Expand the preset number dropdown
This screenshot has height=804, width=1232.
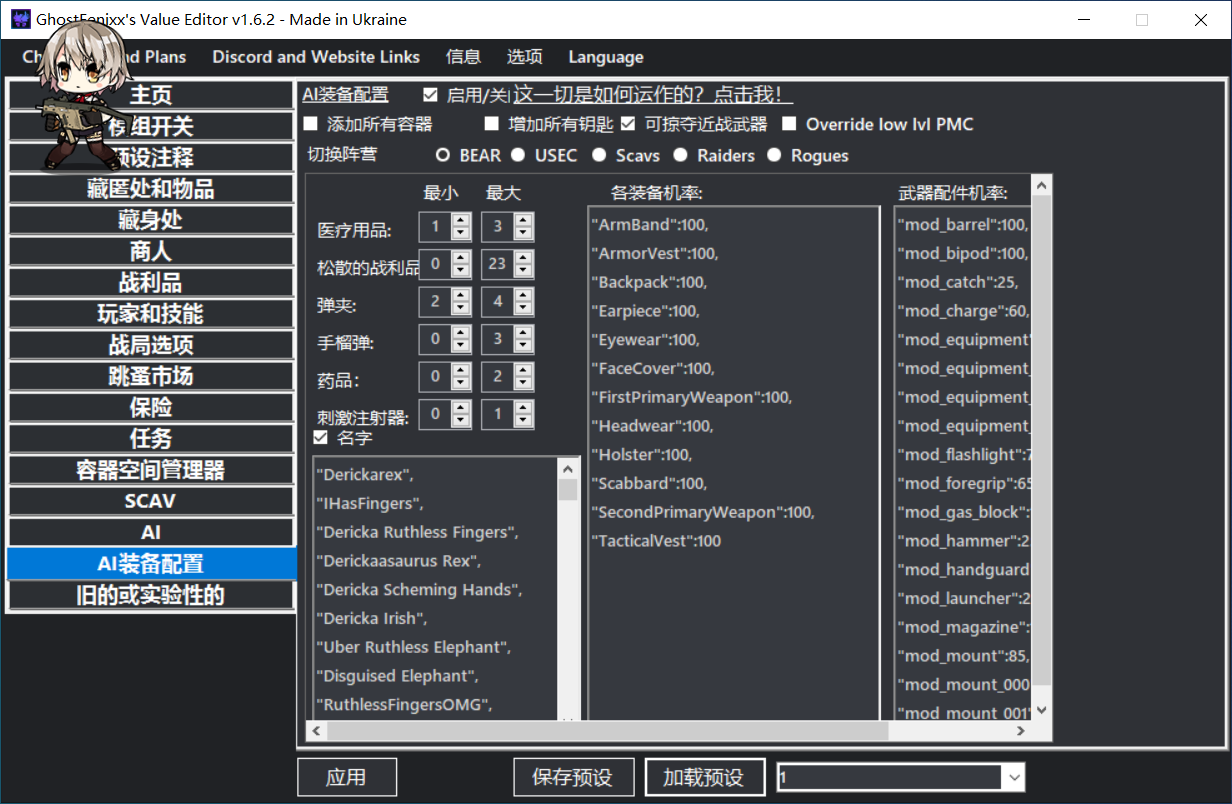click(x=1013, y=777)
